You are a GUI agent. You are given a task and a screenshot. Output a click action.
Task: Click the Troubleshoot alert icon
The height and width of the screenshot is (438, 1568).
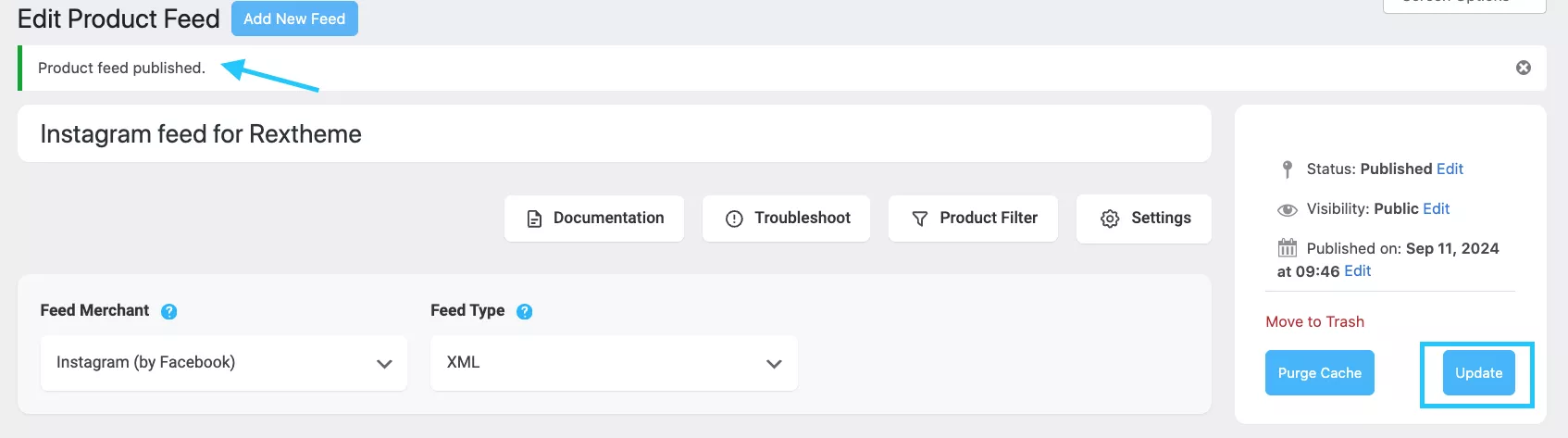tap(734, 219)
